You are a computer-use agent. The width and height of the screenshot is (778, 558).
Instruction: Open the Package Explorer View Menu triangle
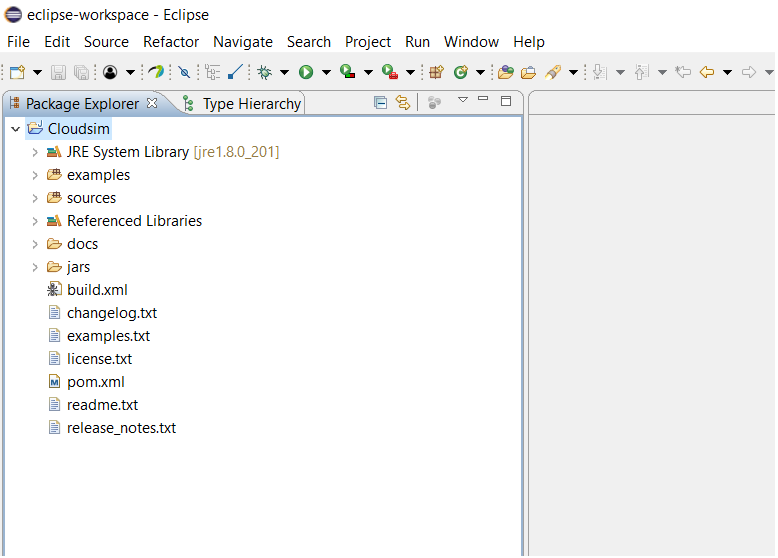tap(463, 100)
